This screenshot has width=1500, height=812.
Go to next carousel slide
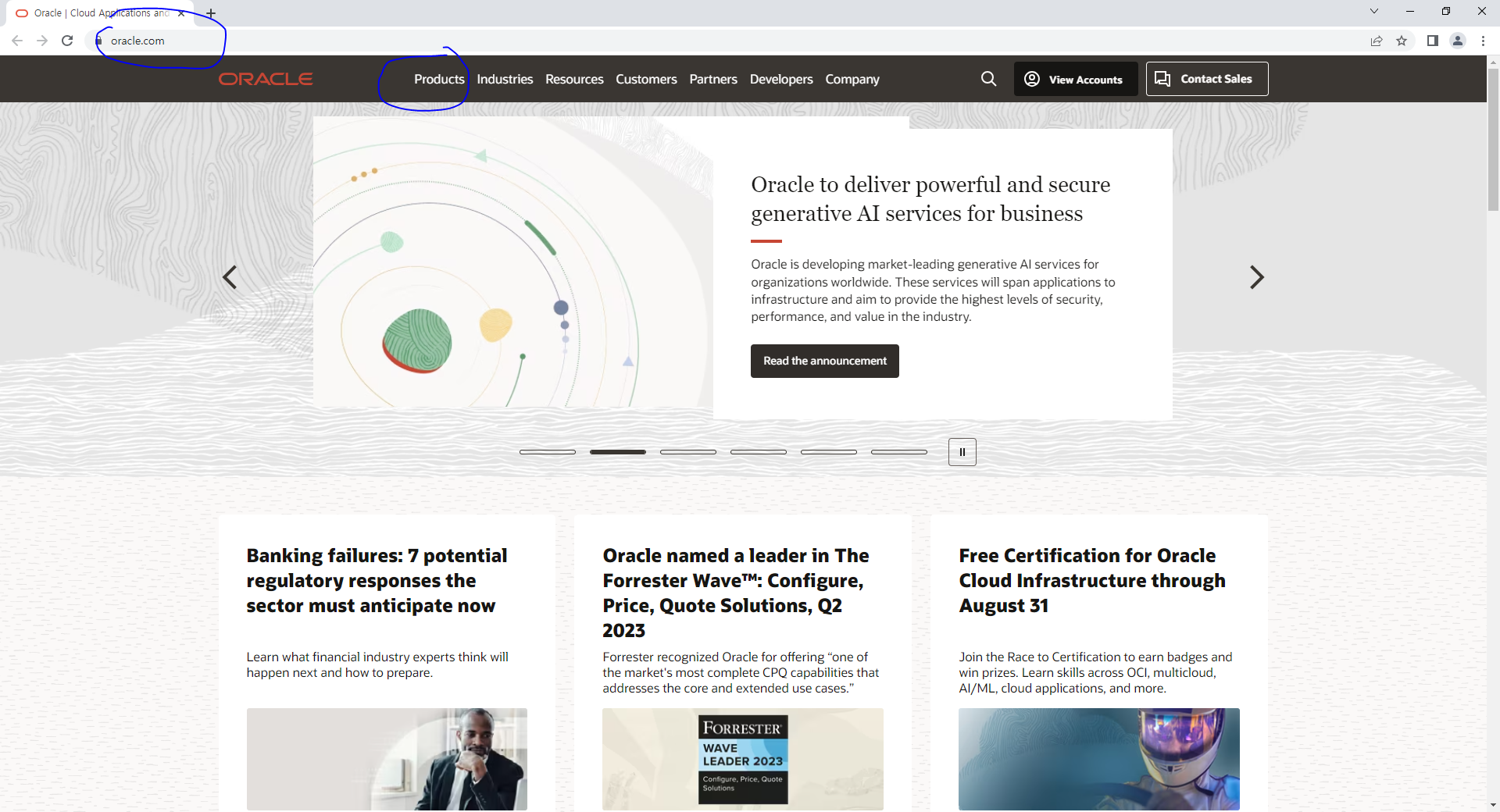click(x=1256, y=277)
